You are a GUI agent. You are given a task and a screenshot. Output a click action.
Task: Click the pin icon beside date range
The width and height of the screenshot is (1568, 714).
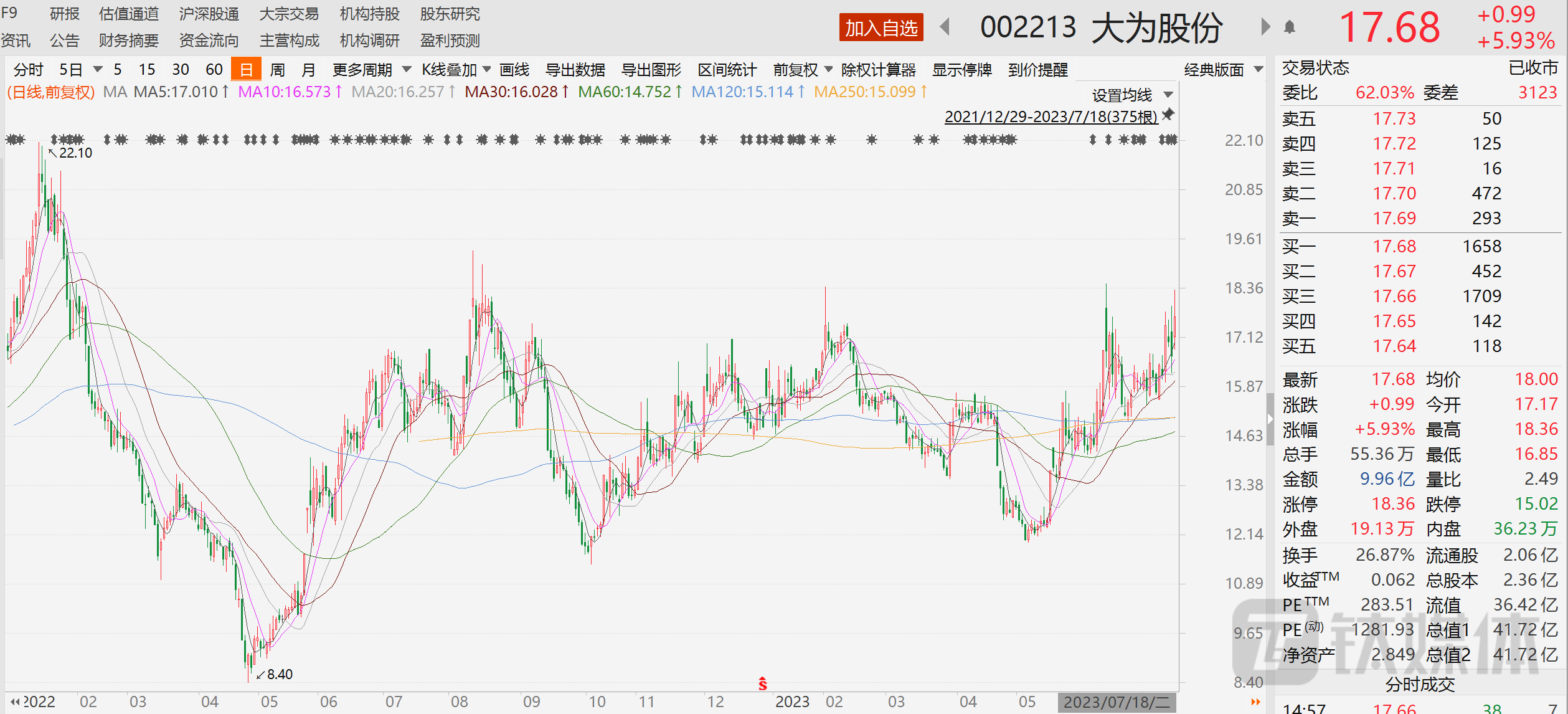coord(1168,115)
